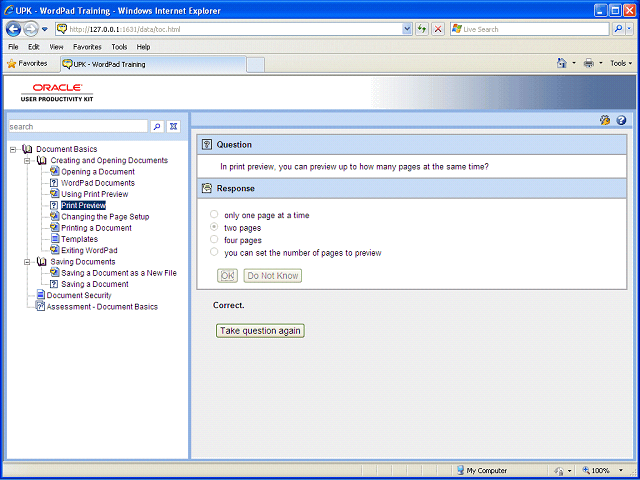Collapse Creating and Opening Documents node

click(27, 161)
